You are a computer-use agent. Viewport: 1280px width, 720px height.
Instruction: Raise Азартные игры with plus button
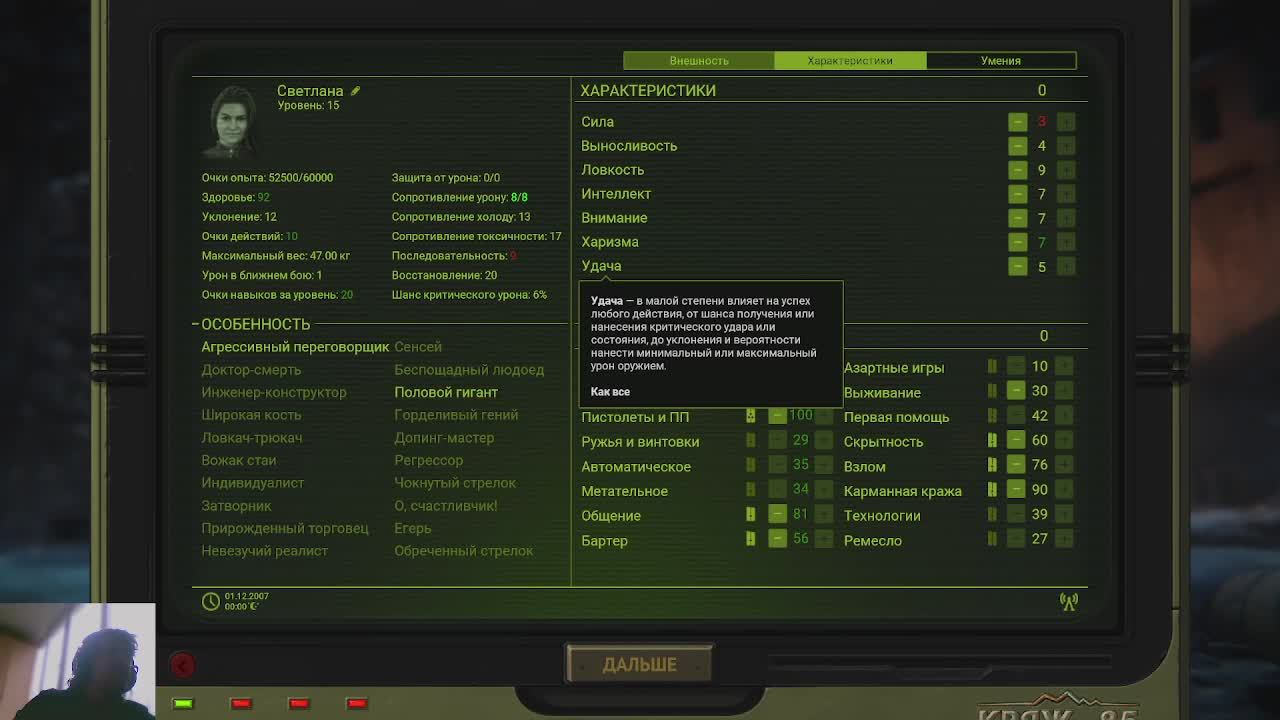pos(1064,366)
